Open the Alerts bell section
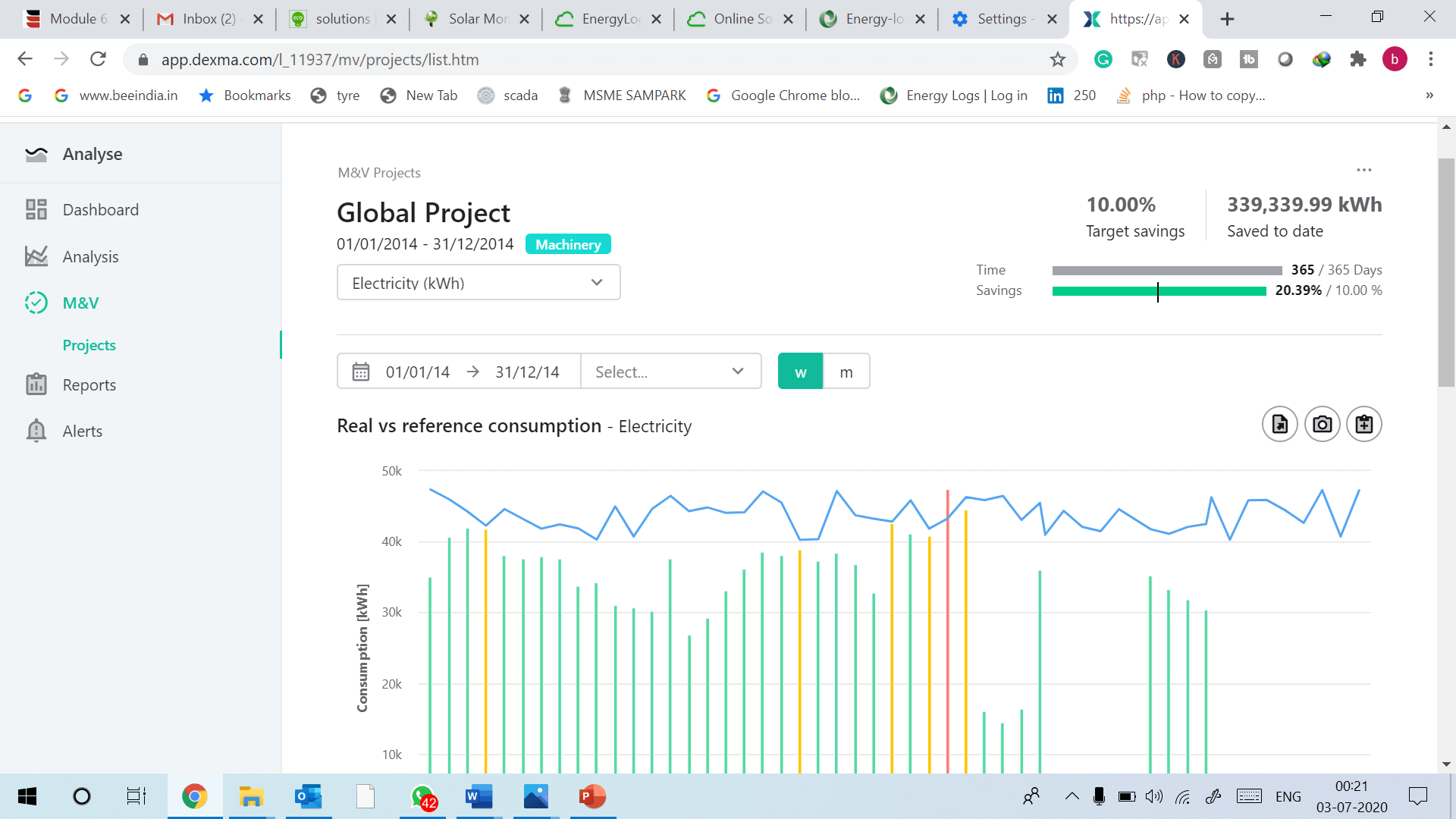Viewport: 1456px width, 819px height. (x=82, y=431)
